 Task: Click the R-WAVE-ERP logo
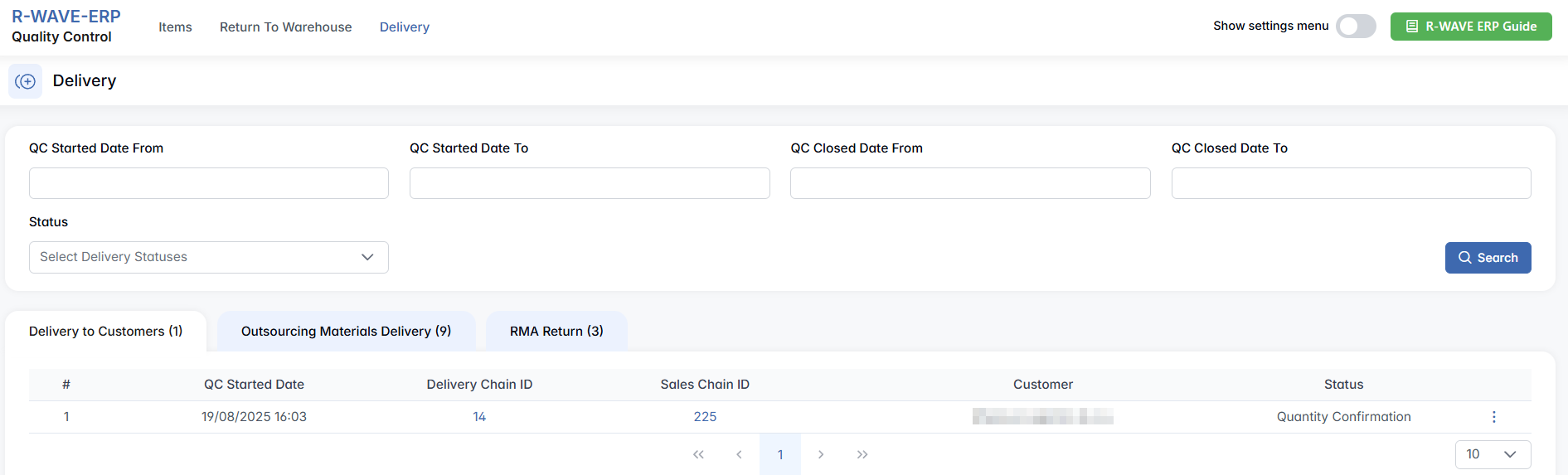66,17
